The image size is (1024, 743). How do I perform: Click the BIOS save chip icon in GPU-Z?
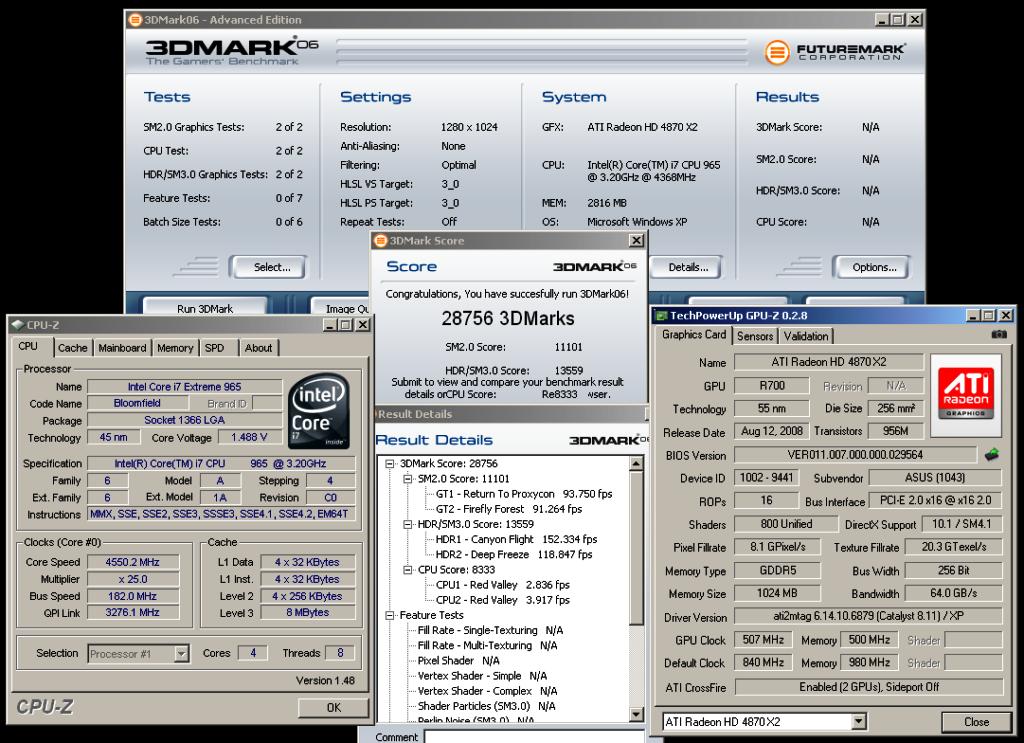[992, 454]
